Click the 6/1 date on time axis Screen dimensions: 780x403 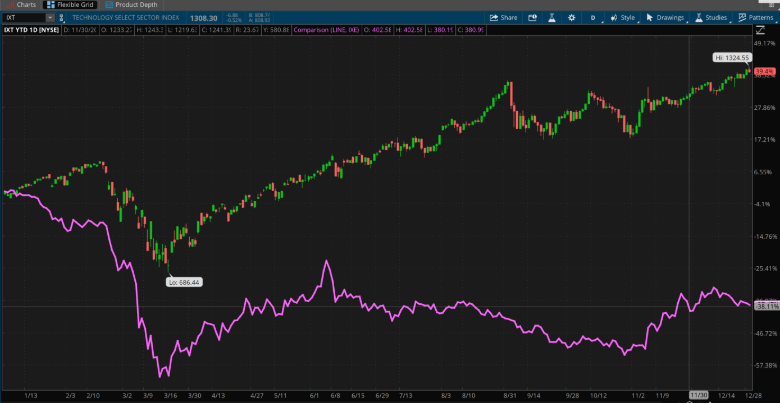coord(314,395)
